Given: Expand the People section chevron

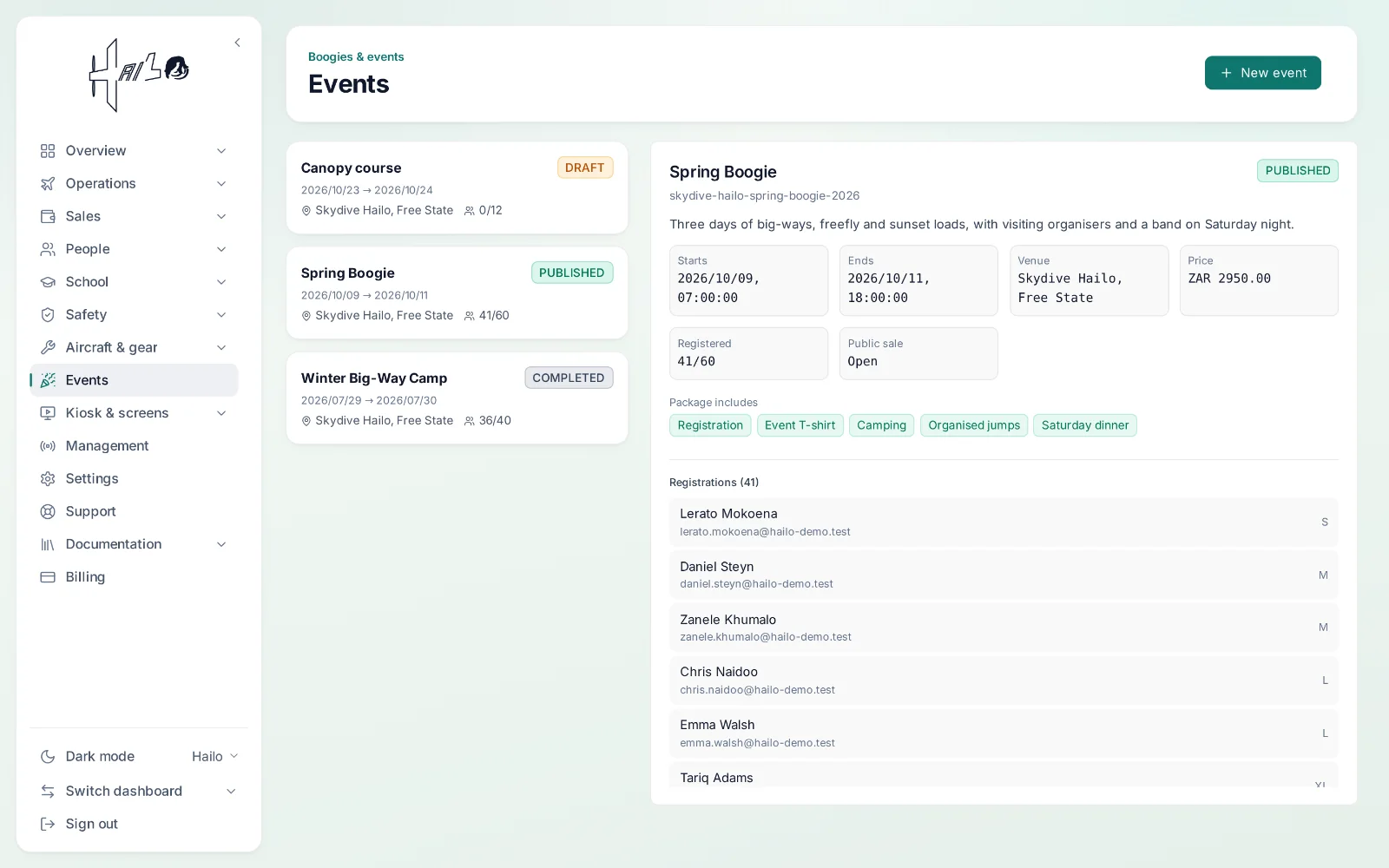Looking at the screenshot, I should pos(221,249).
